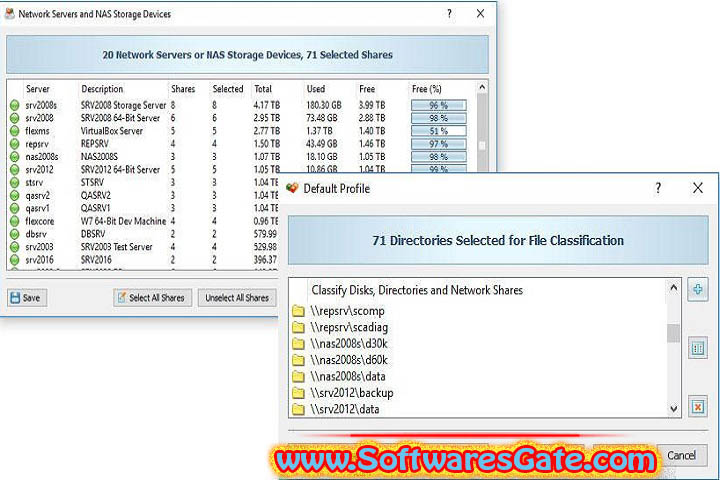Click the '4.17 TB' total value
Viewport: 720px width, 480px height.
point(266,105)
